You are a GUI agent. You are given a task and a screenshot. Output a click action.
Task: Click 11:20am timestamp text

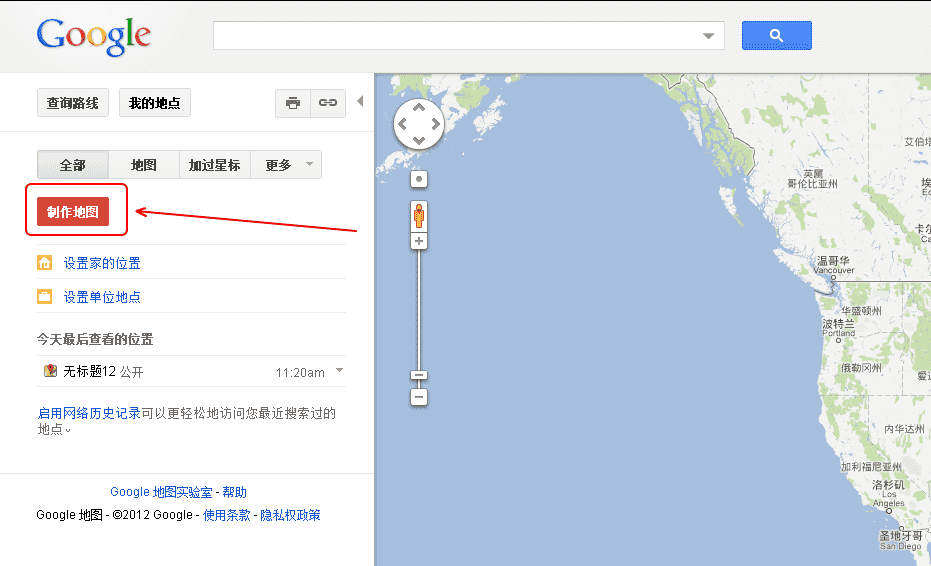[300, 372]
